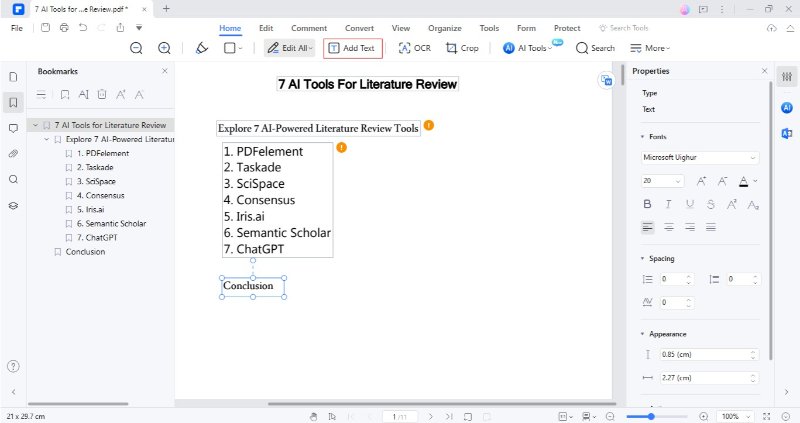Delete the selected bookmark
This screenshot has height=423, width=800.
[x=102, y=94]
